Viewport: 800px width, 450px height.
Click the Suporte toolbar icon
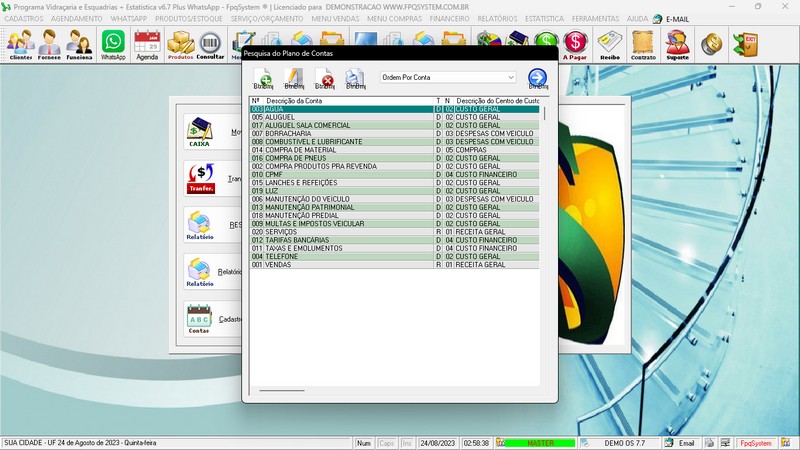click(x=677, y=44)
